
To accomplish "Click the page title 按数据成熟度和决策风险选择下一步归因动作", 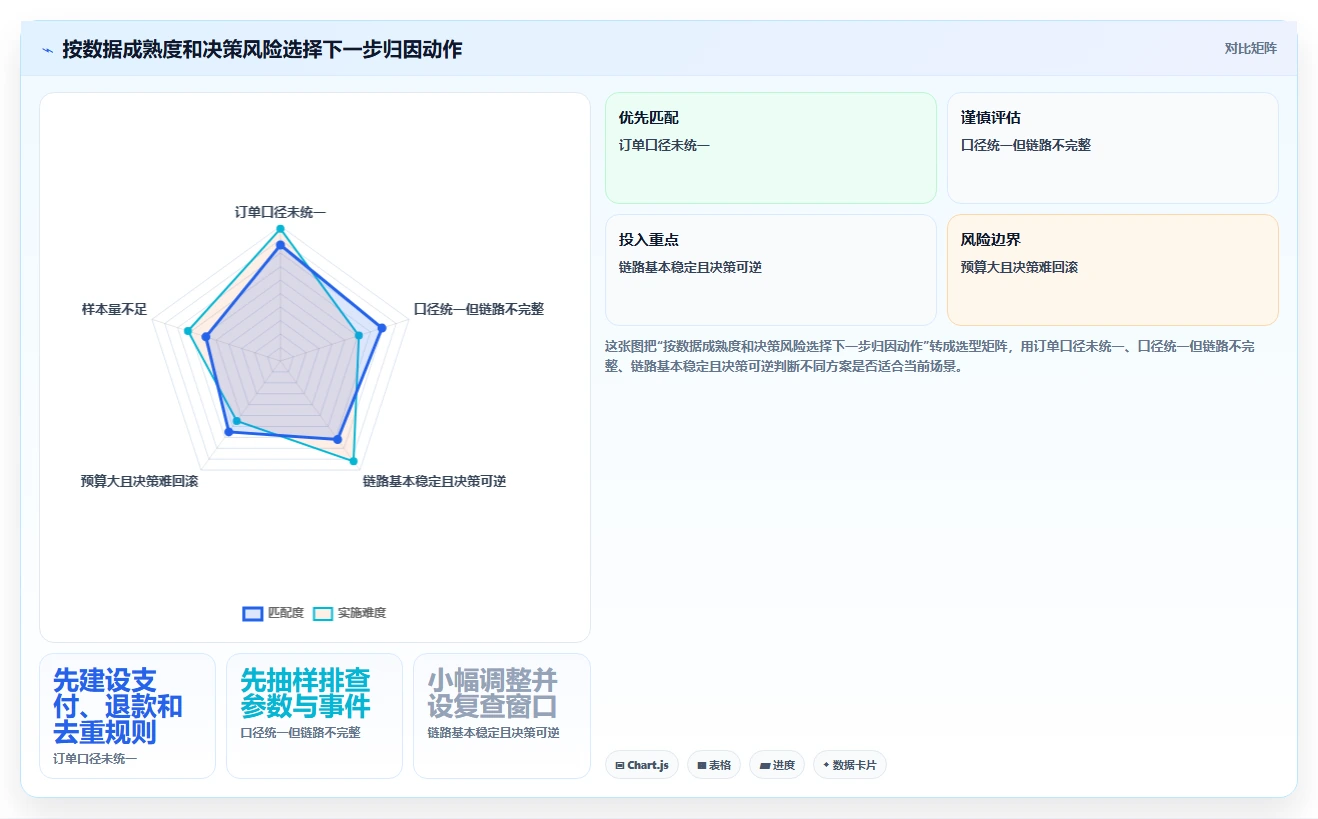I will 262,49.
